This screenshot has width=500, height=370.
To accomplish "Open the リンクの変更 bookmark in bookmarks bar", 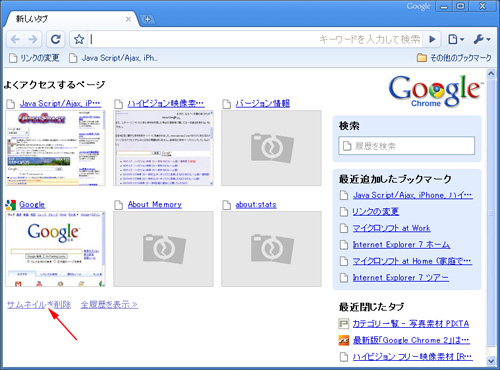I will point(34,58).
